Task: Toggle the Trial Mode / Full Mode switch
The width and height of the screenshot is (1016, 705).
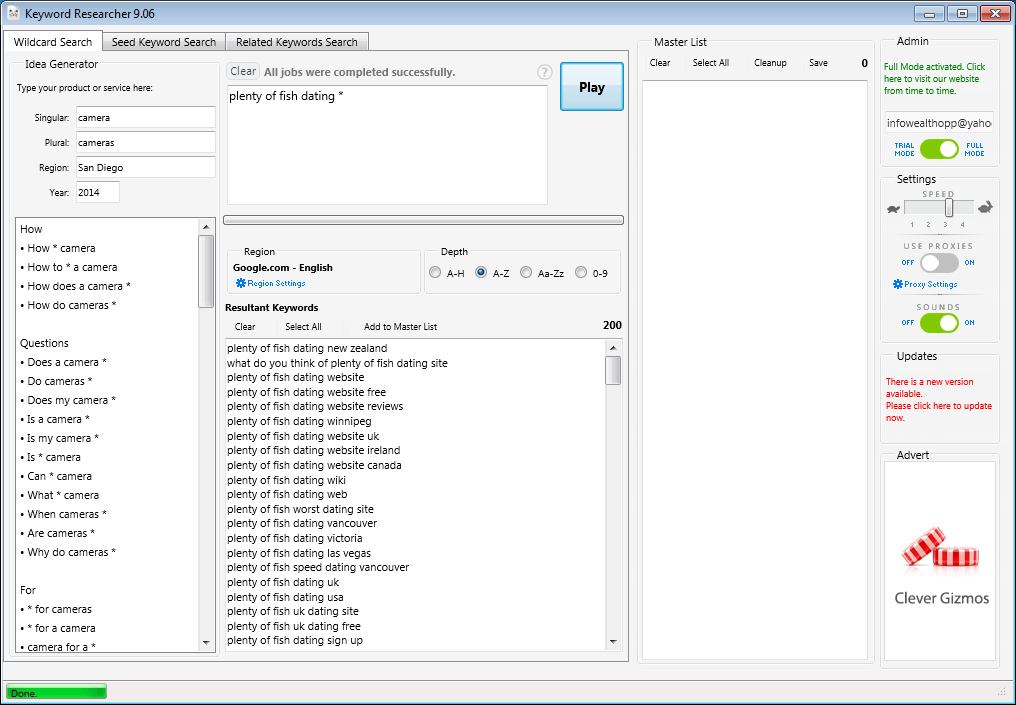Action: pos(939,149)
